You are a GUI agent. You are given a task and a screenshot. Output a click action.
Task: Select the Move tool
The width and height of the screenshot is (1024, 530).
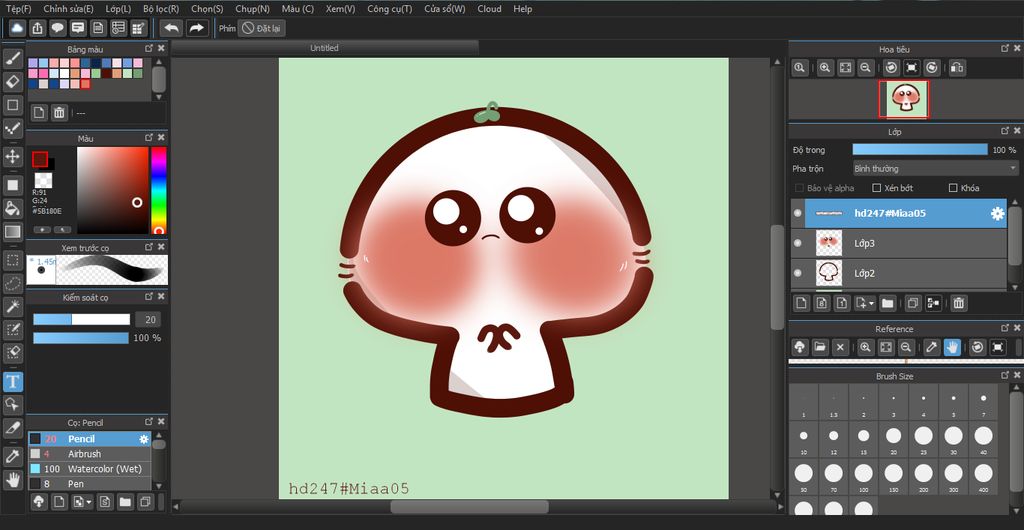point(13,156)
